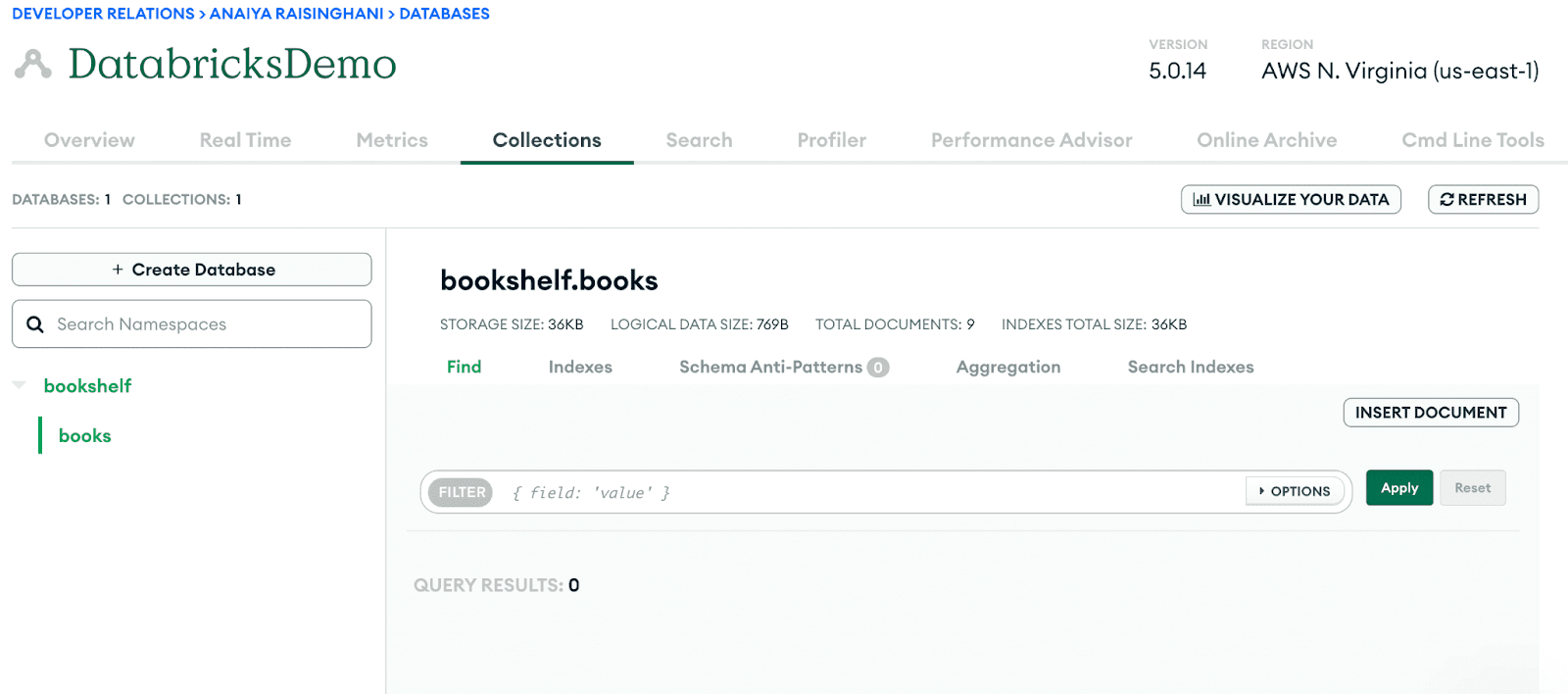
Task: Click the cluster icon beside DatabricksDemo
Action: click(32, 65)
